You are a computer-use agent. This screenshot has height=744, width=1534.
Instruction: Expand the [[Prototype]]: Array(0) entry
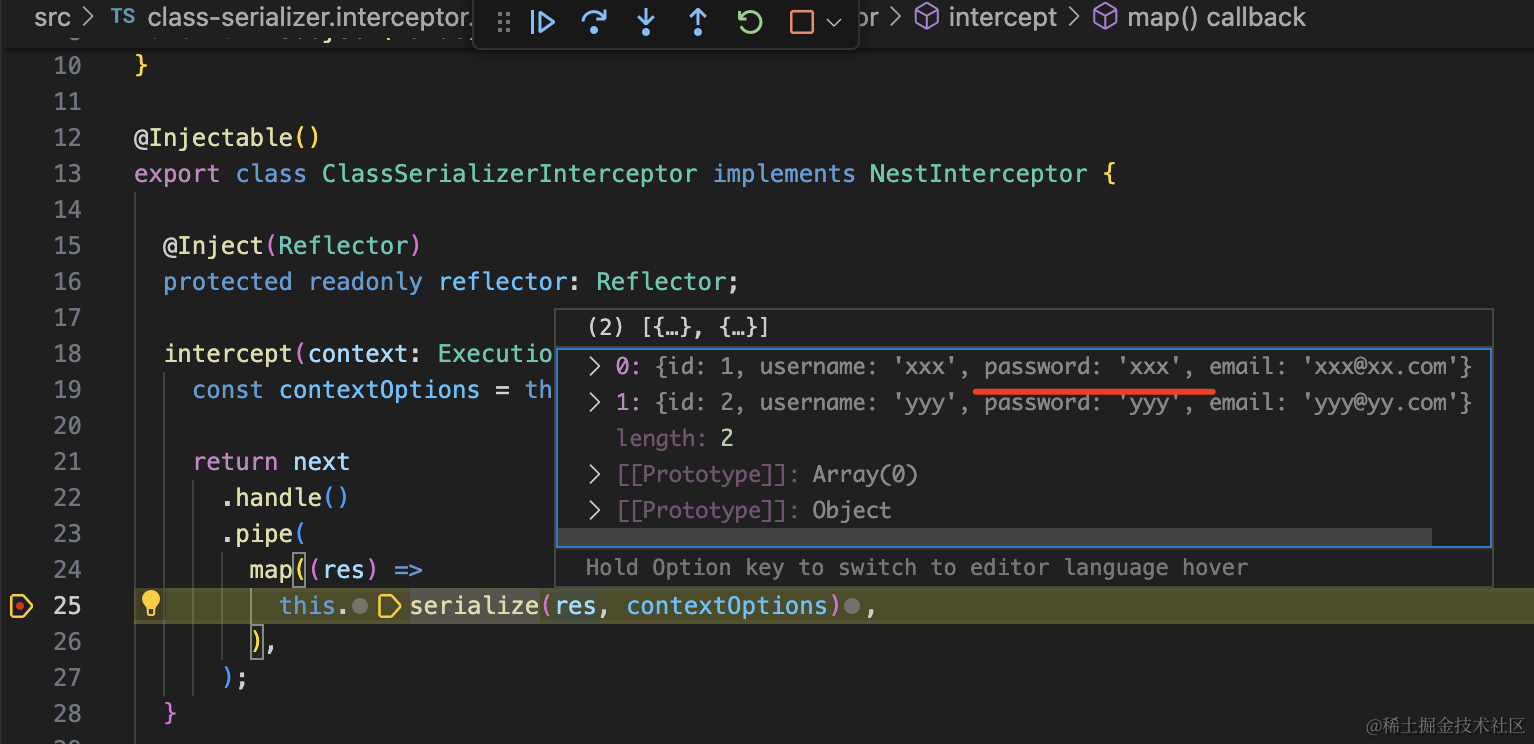coord(595,474)
